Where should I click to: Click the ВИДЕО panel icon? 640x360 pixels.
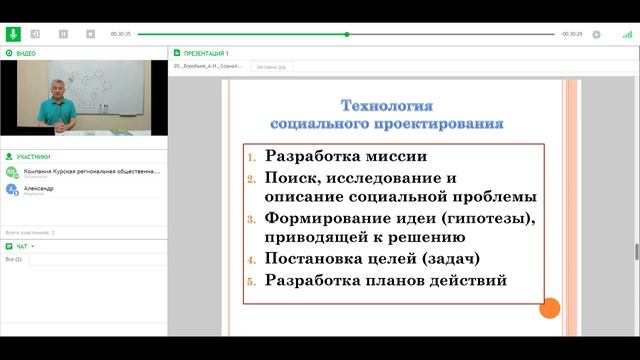click(9, 53)
